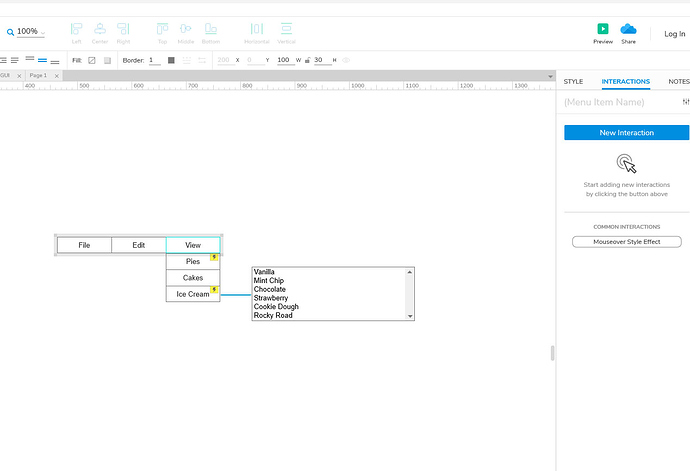690x471 pixels.
Task: Set text vertical alignment to bottom
Action: point(55,62)
